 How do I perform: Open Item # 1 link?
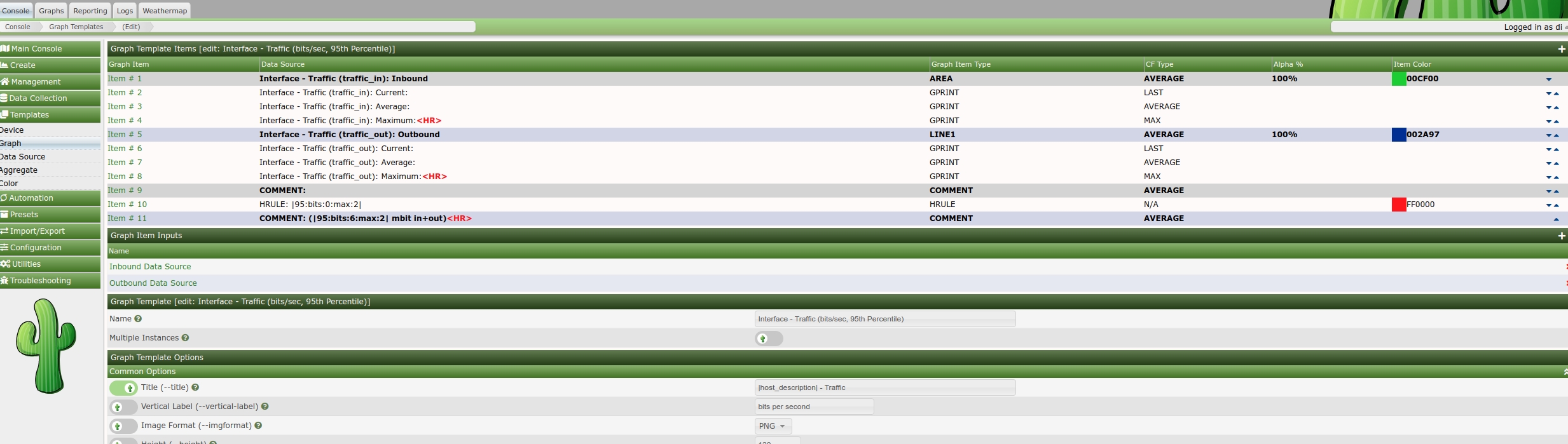125,79
